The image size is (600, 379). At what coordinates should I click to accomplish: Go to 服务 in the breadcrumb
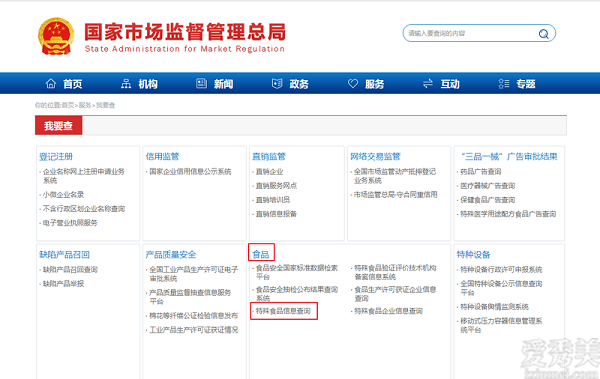[x=85, y=105]
